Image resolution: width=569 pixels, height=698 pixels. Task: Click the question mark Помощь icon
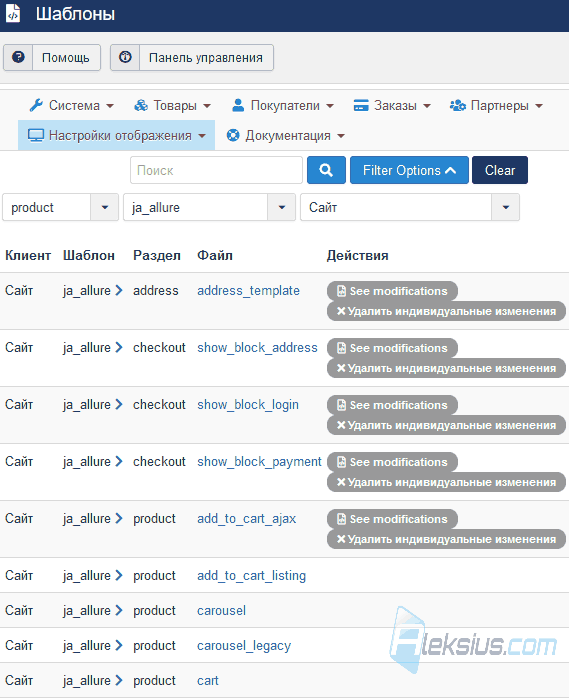pyautogui.click(x=18, y=57)
